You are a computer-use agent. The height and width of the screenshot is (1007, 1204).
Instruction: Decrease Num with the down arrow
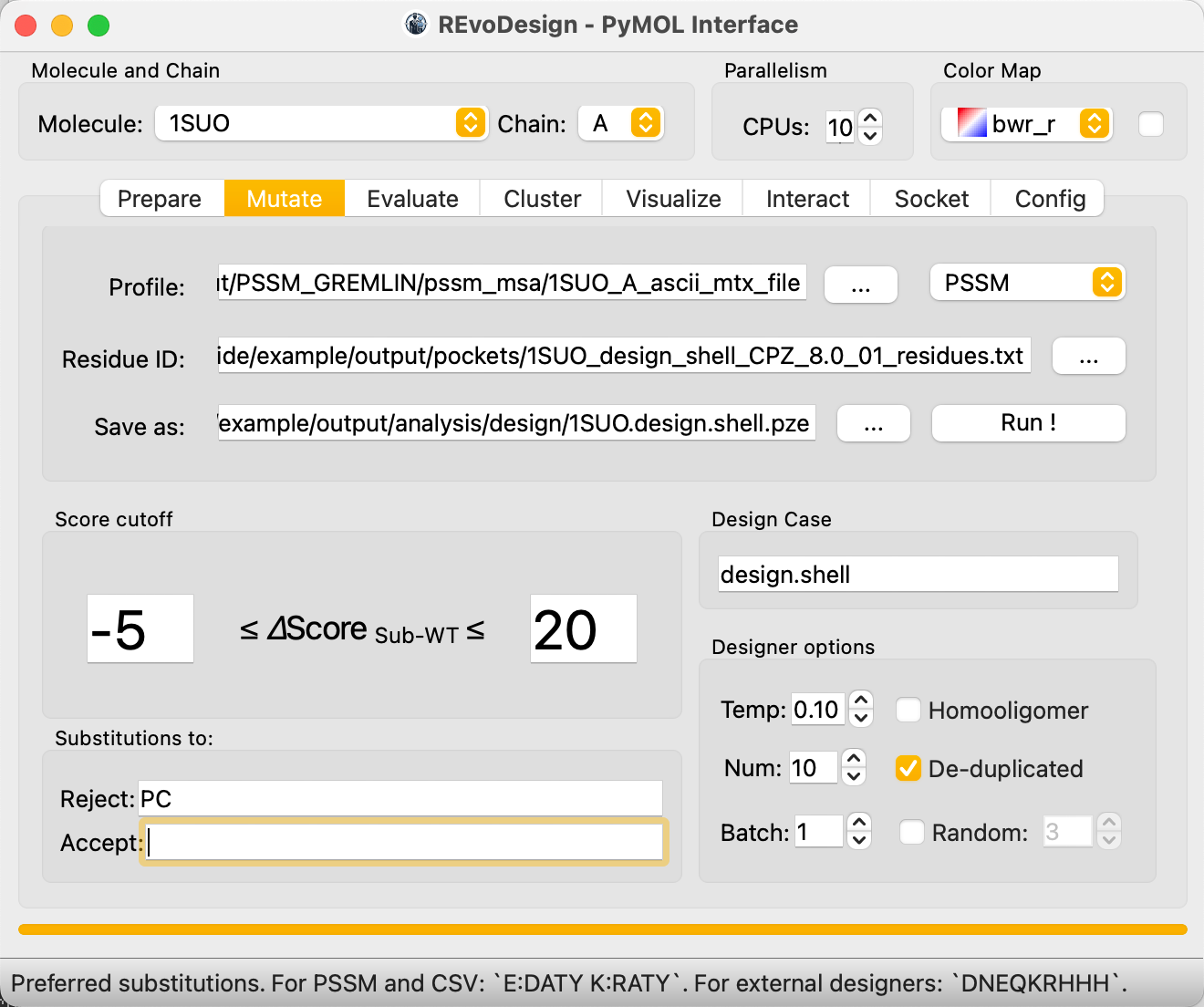[x=853, y=776]
